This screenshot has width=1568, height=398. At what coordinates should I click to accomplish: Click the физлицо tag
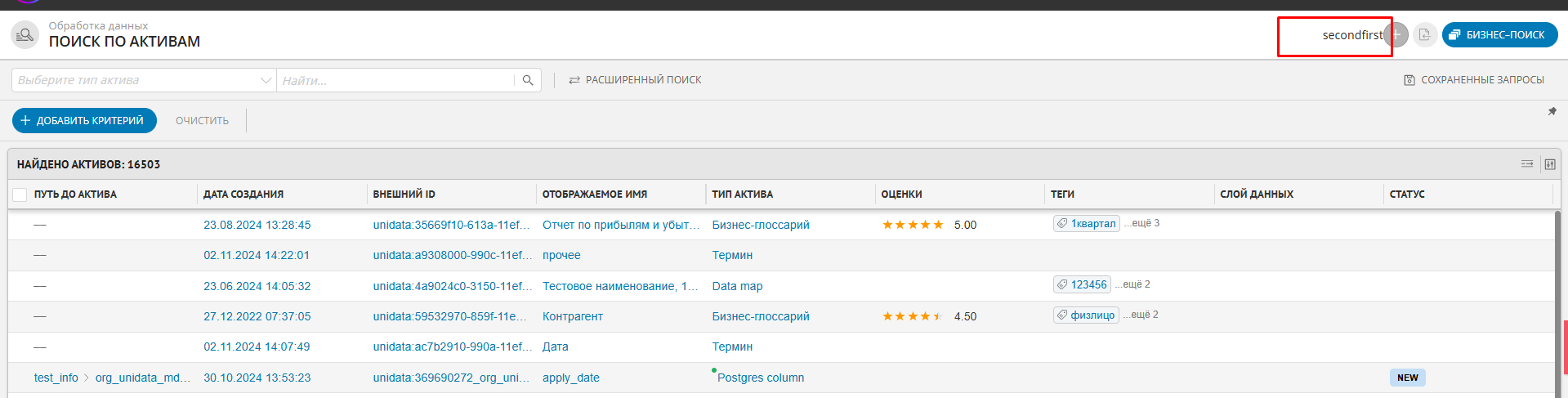[x=1086, y=315]
